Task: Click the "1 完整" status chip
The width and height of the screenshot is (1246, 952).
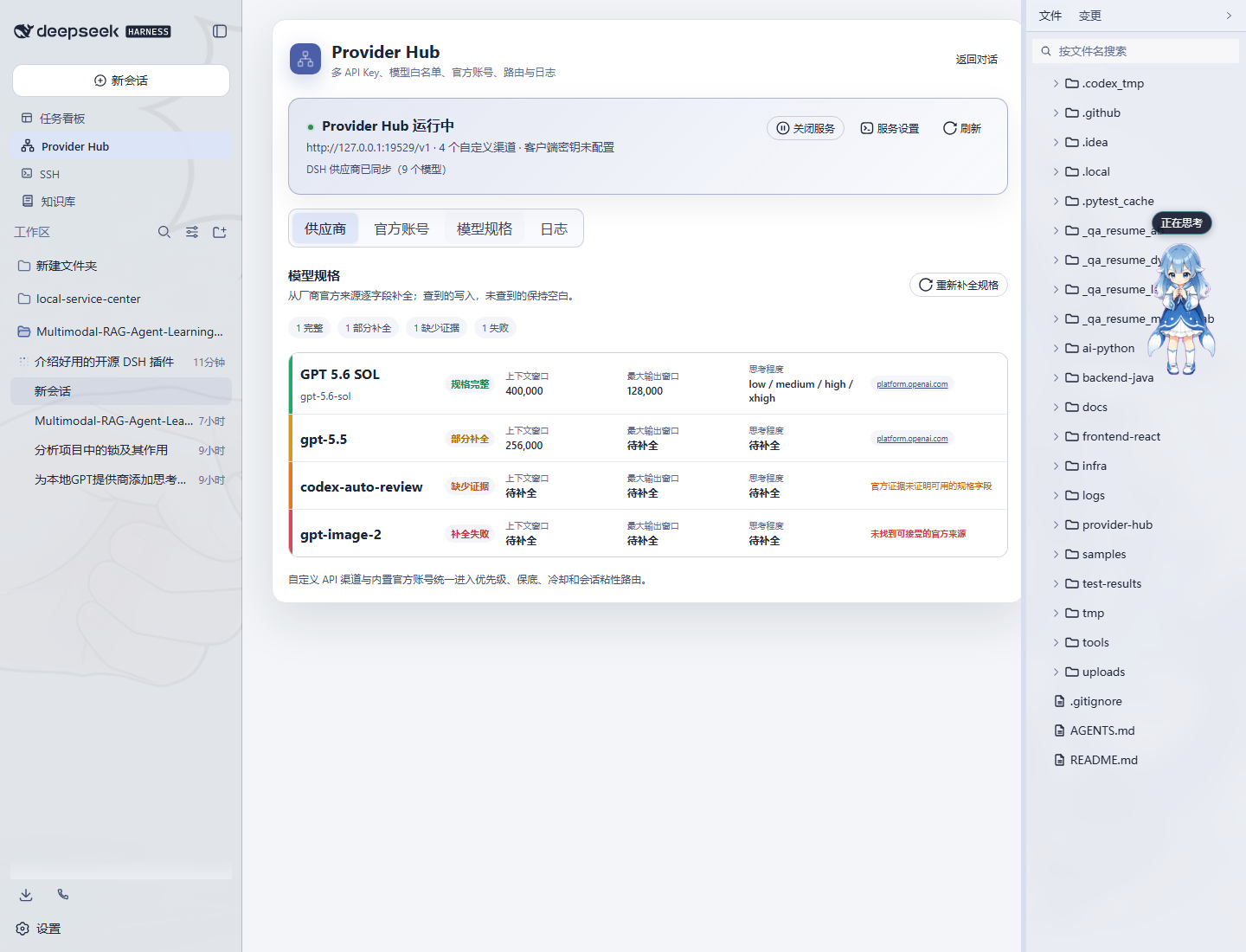Action: (310, 328)
